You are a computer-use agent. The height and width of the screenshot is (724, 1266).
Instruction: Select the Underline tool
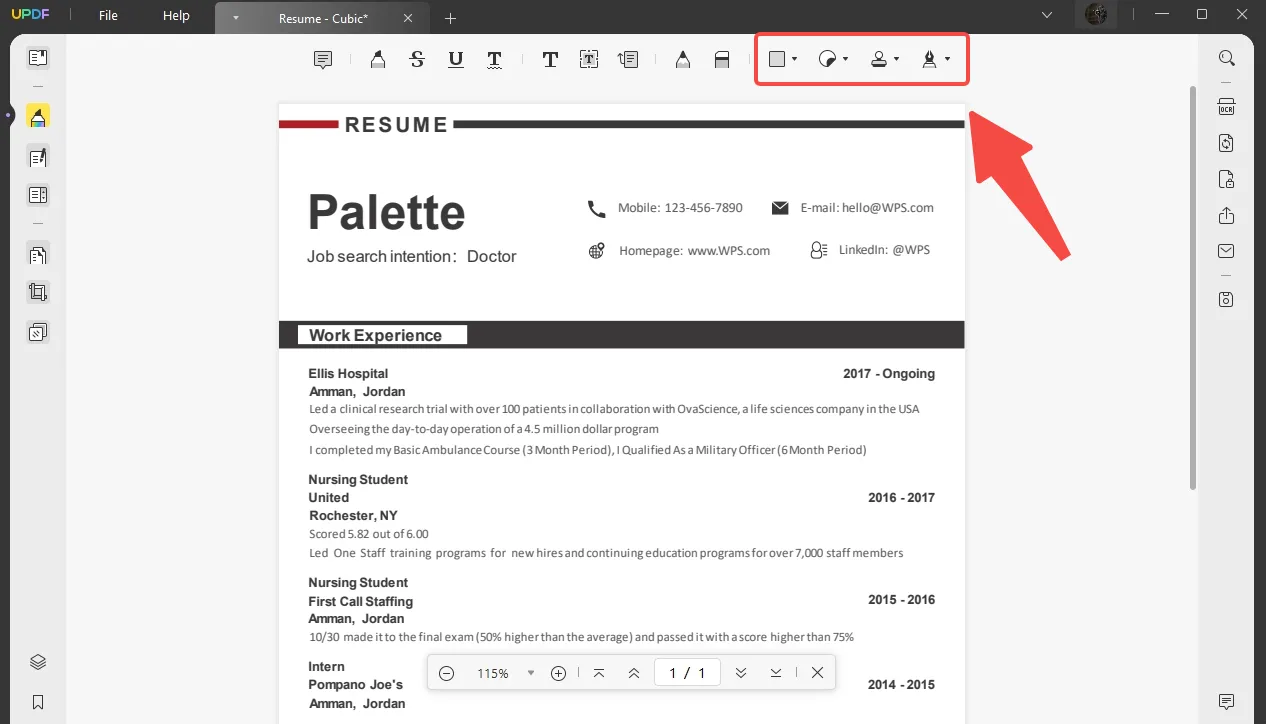coord(456,60)
